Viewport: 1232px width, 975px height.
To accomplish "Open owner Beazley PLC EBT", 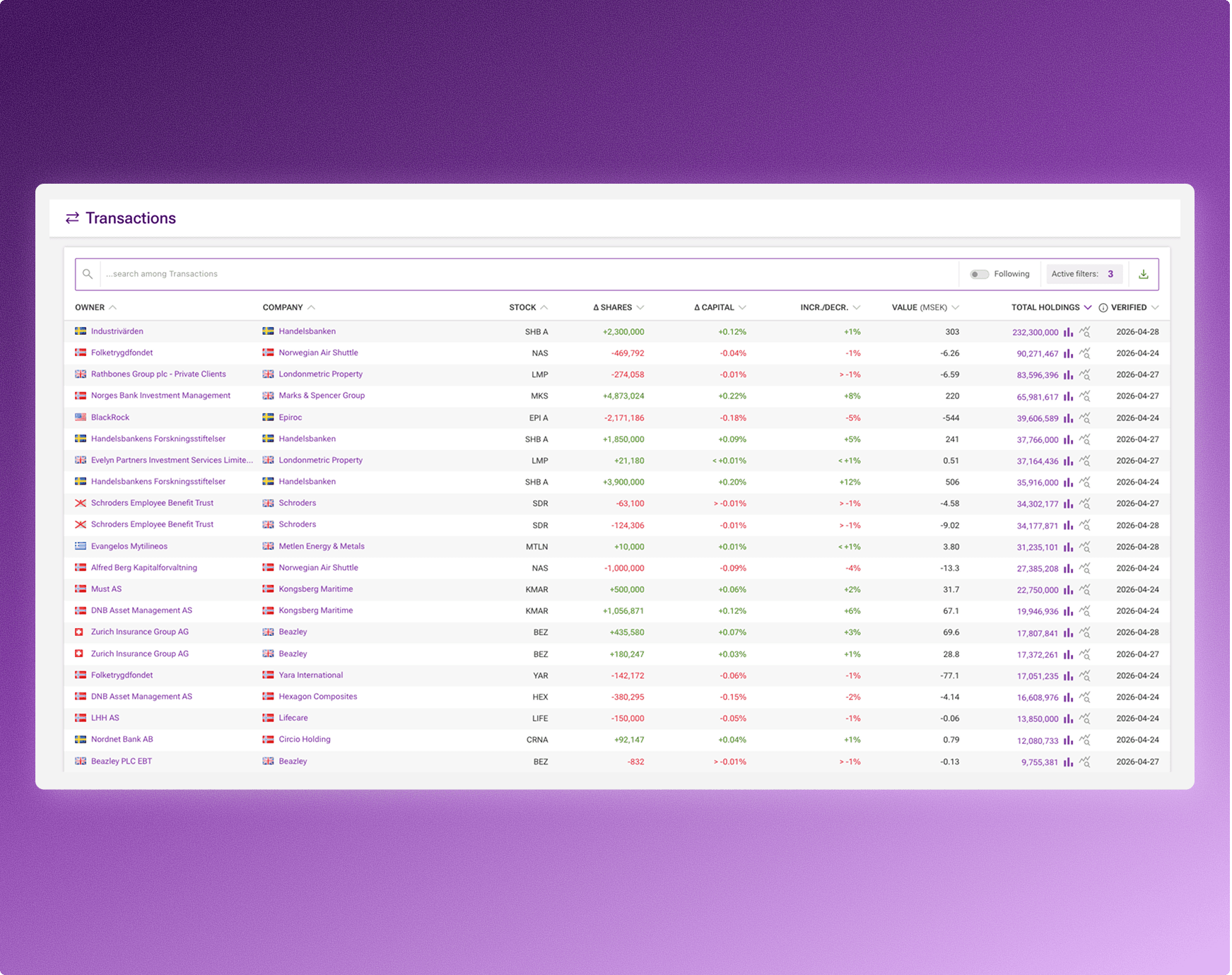I will pos(122,762).
